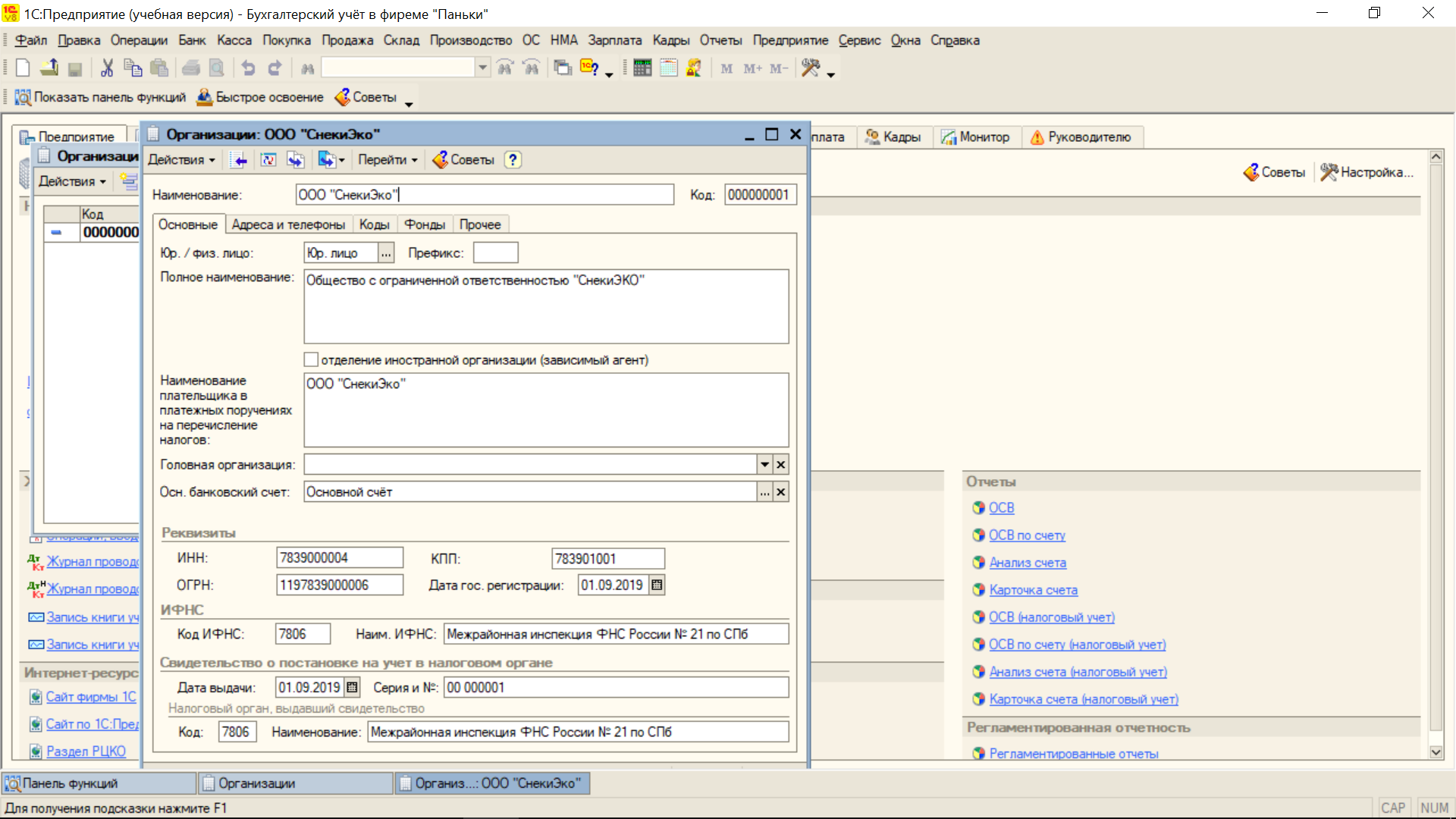This screenshot has height=819, width=1456.
Task: Click the question mark help icon in form
Action: coord(513,160)
